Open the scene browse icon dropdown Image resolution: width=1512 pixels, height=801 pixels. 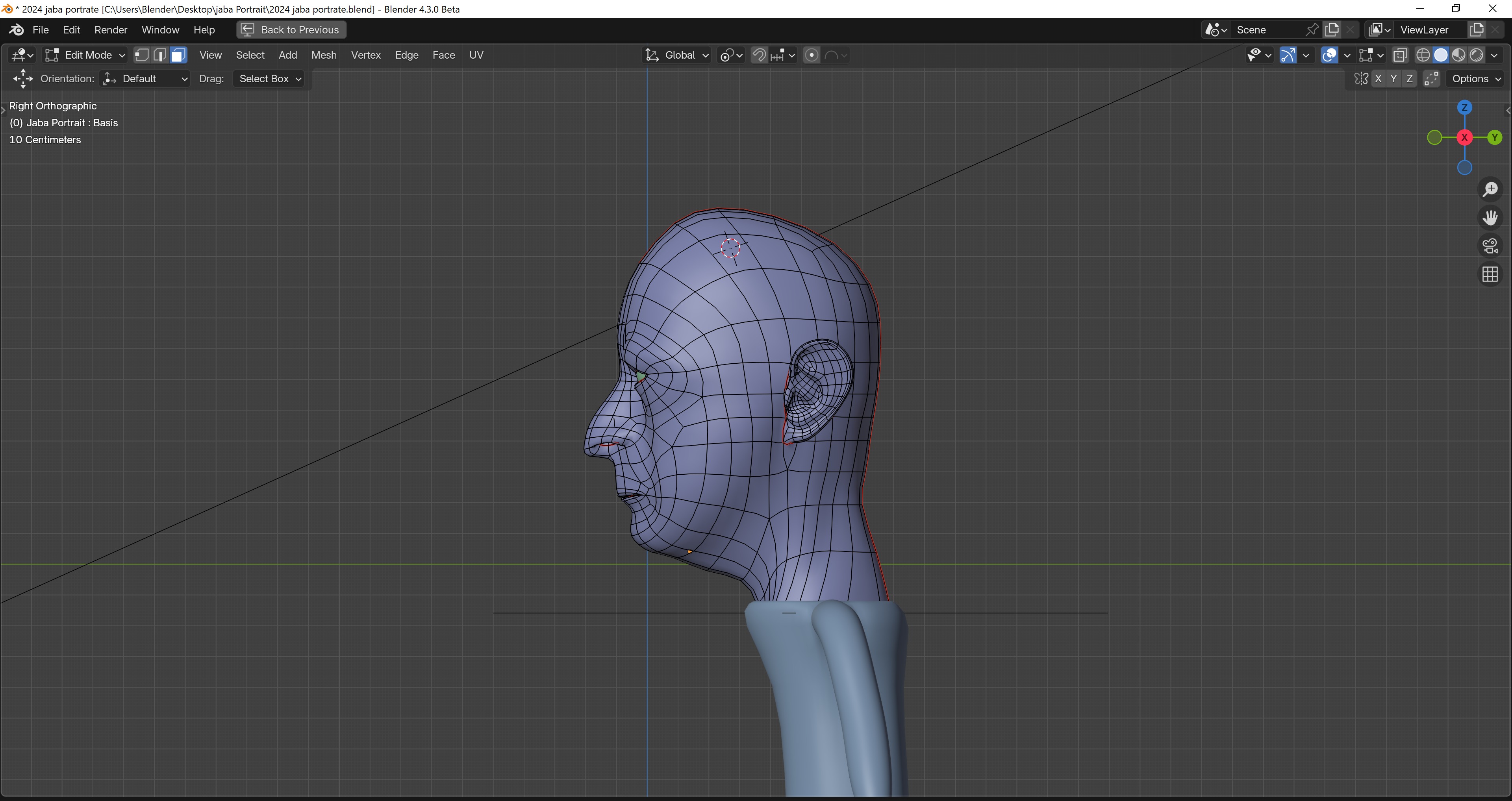1215,30
